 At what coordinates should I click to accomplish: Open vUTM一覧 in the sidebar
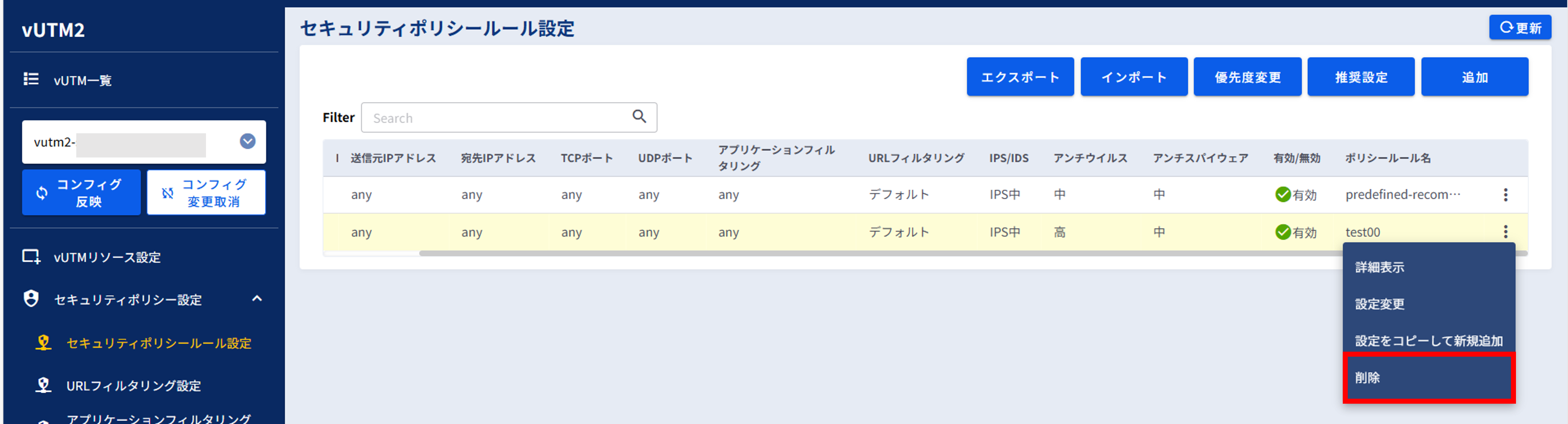click(x=83, y=80)
